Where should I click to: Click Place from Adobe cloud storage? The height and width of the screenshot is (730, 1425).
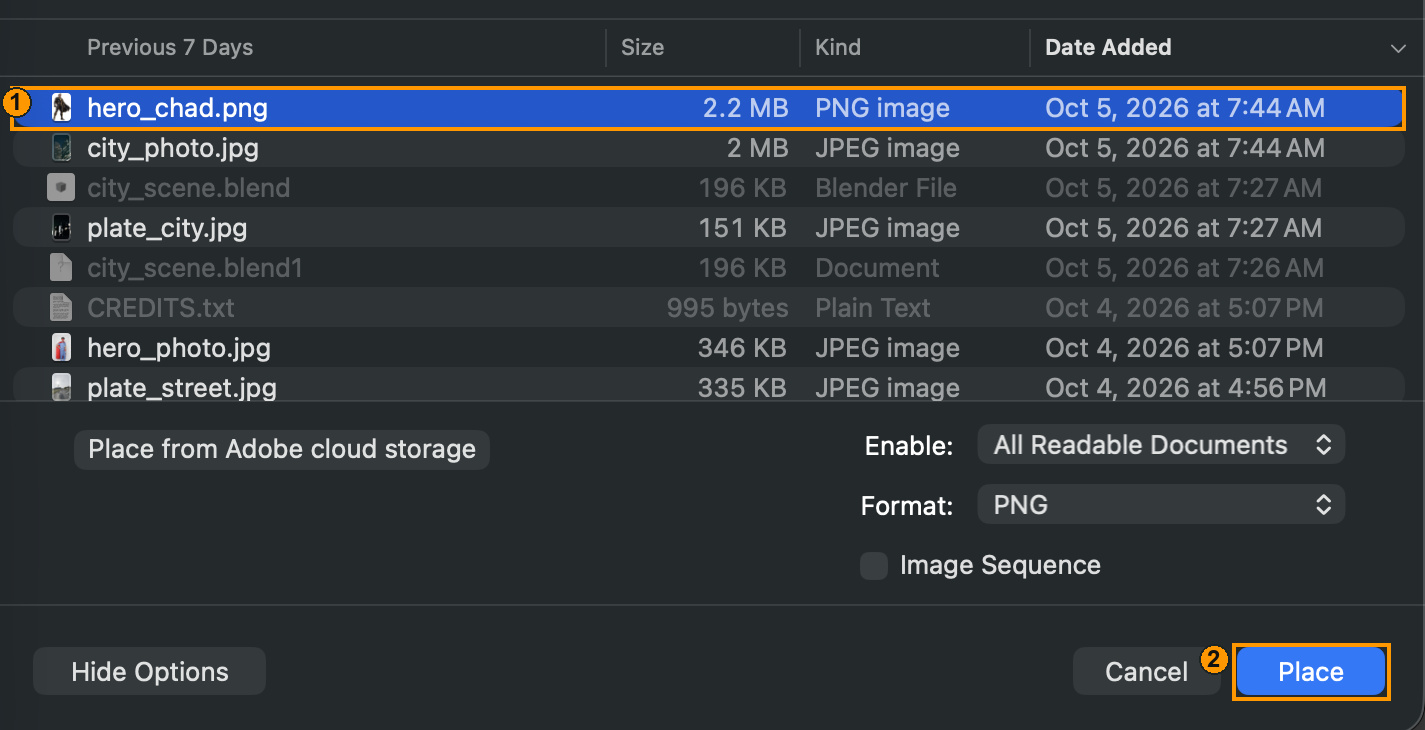pos(282,449)
